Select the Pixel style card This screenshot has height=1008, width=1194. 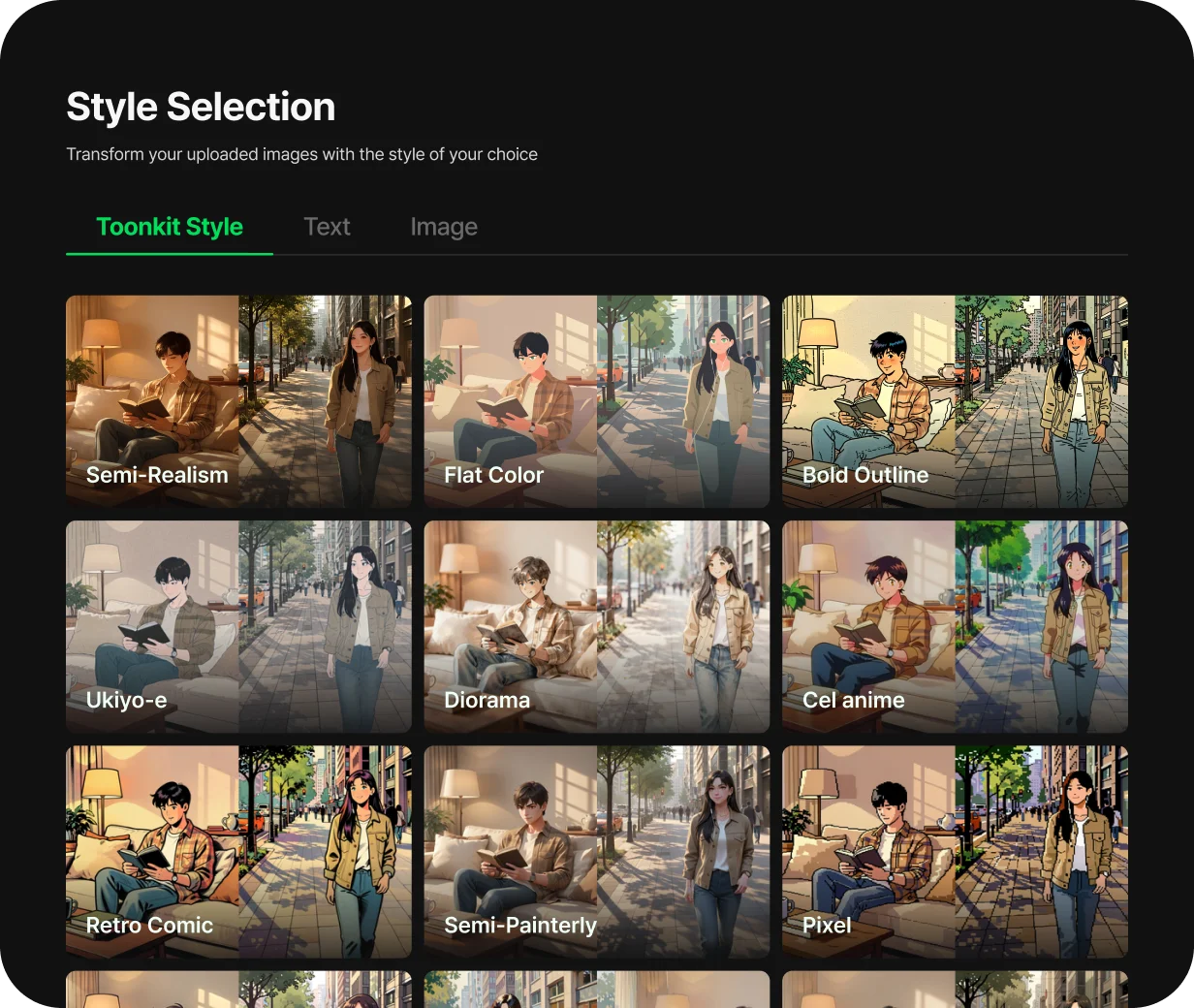click(956, 852)
